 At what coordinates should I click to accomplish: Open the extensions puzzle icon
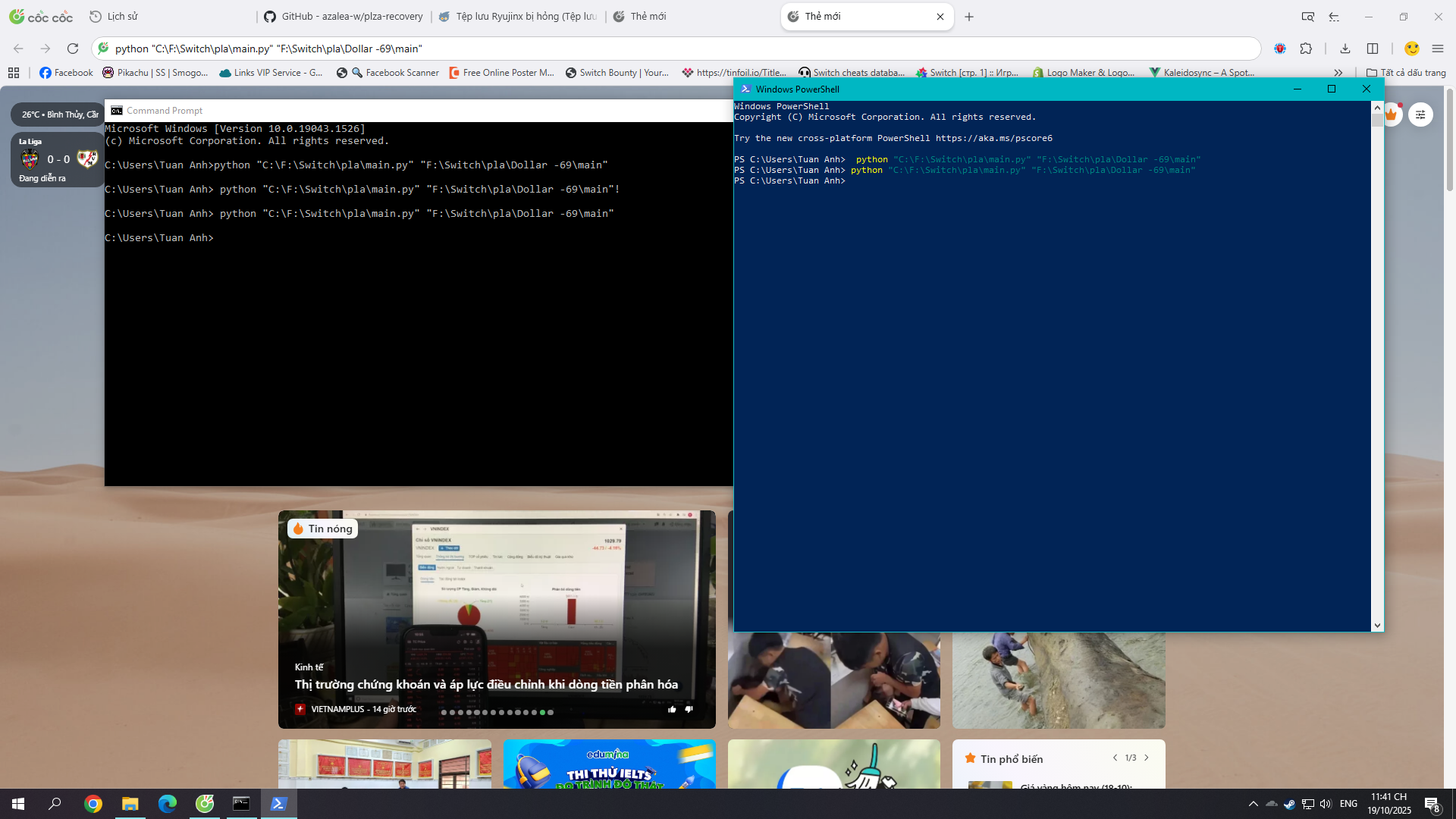click(1306, 49)
